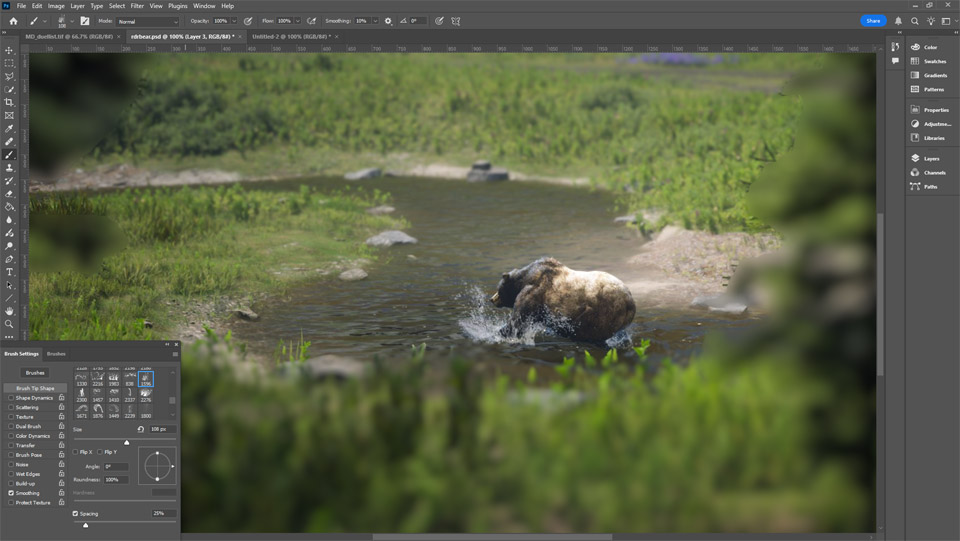
Task: Click the Brushes button in Brush Settings
Action: (x=35, y=373)
